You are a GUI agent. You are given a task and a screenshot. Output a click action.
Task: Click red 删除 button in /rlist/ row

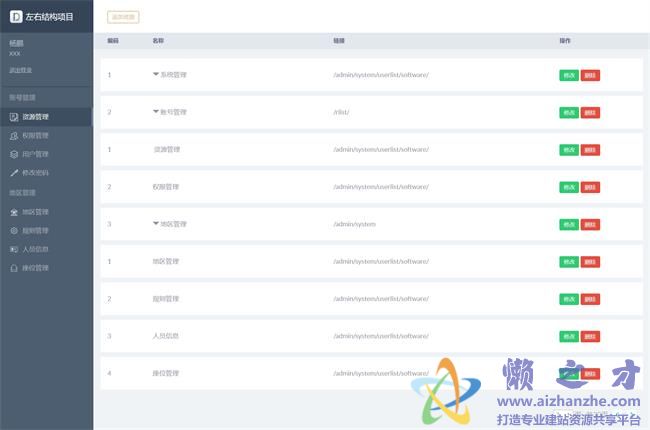point(590,113)
